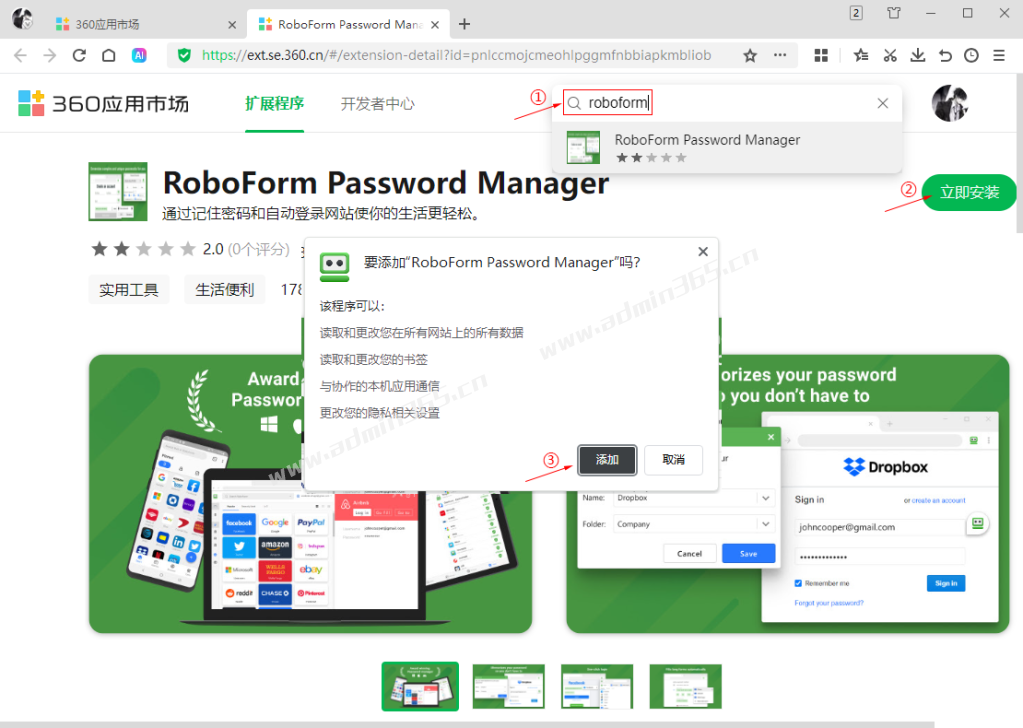Close the 360应用市场 tab
The image size is (1023, 728).
[x=232, y=25]
